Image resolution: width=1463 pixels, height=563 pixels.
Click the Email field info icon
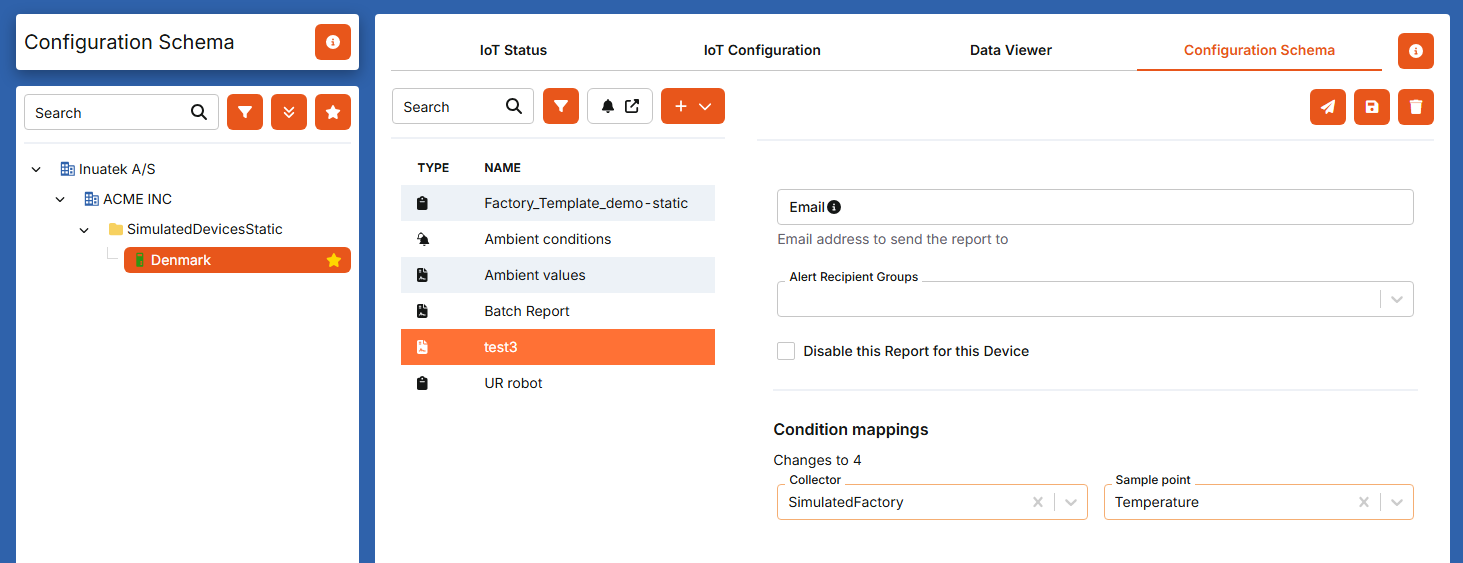(834, 207)
